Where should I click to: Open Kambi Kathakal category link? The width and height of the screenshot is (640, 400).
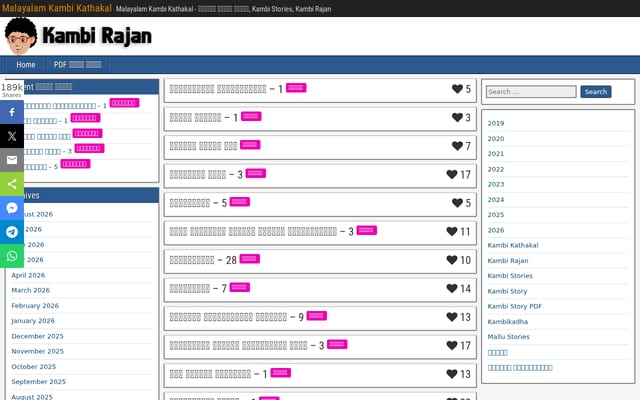click(x=513, y=245)
